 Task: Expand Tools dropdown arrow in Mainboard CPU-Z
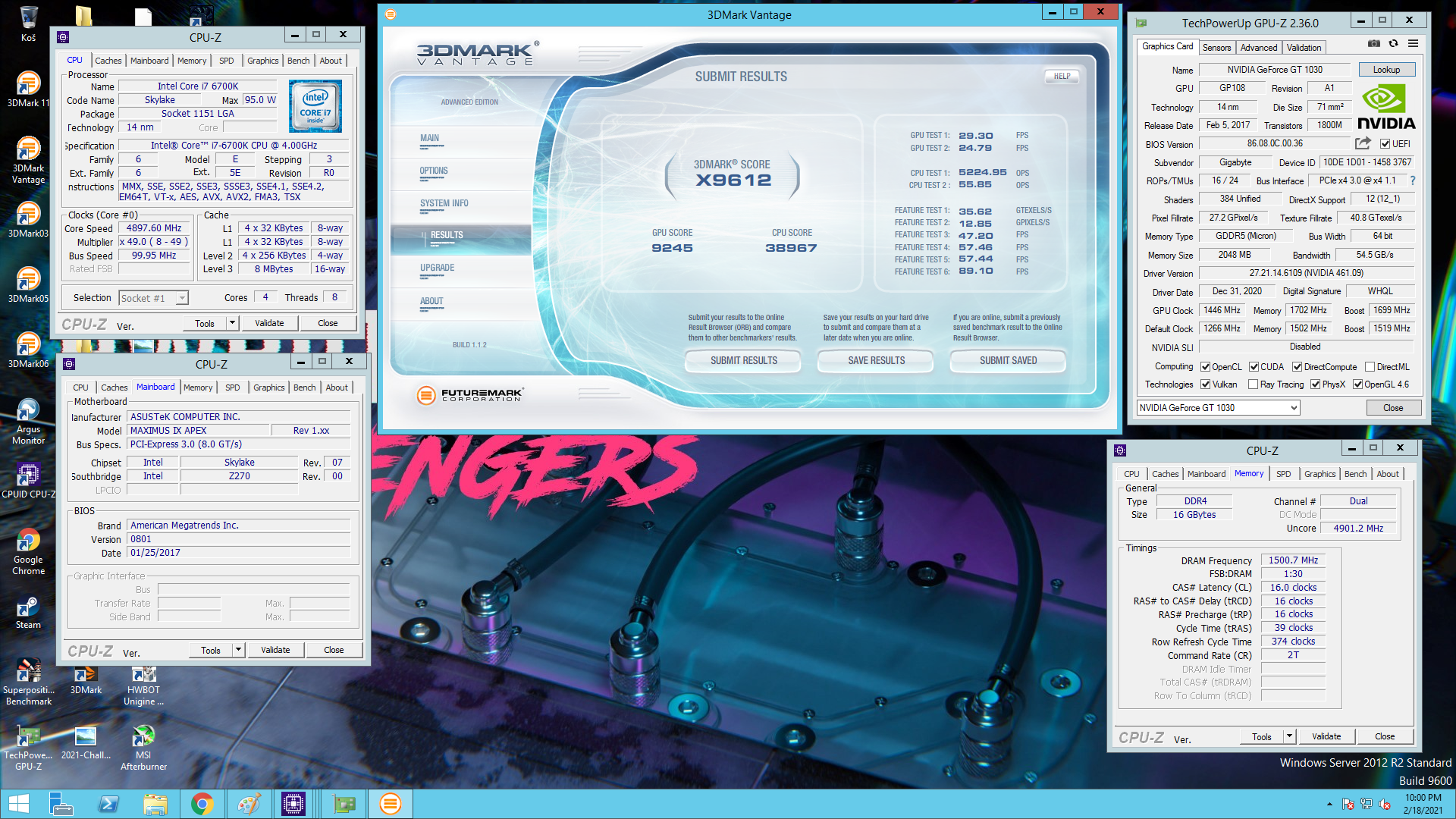point(238,650)
